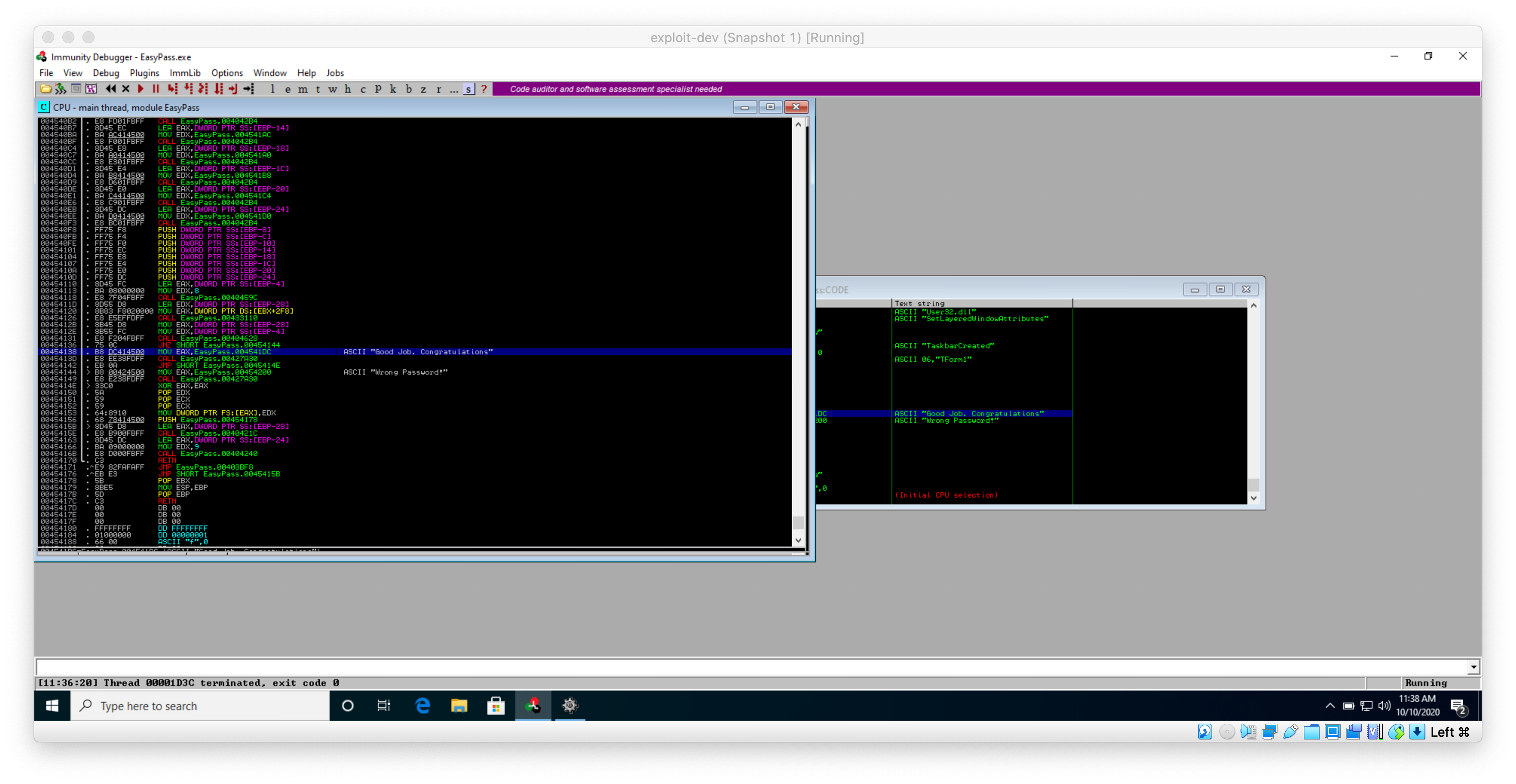The width and height of the screenshot is (1516, 784).
Task: Click CPU window scrollbar down arrow
Action: click(x=798, y=540)
